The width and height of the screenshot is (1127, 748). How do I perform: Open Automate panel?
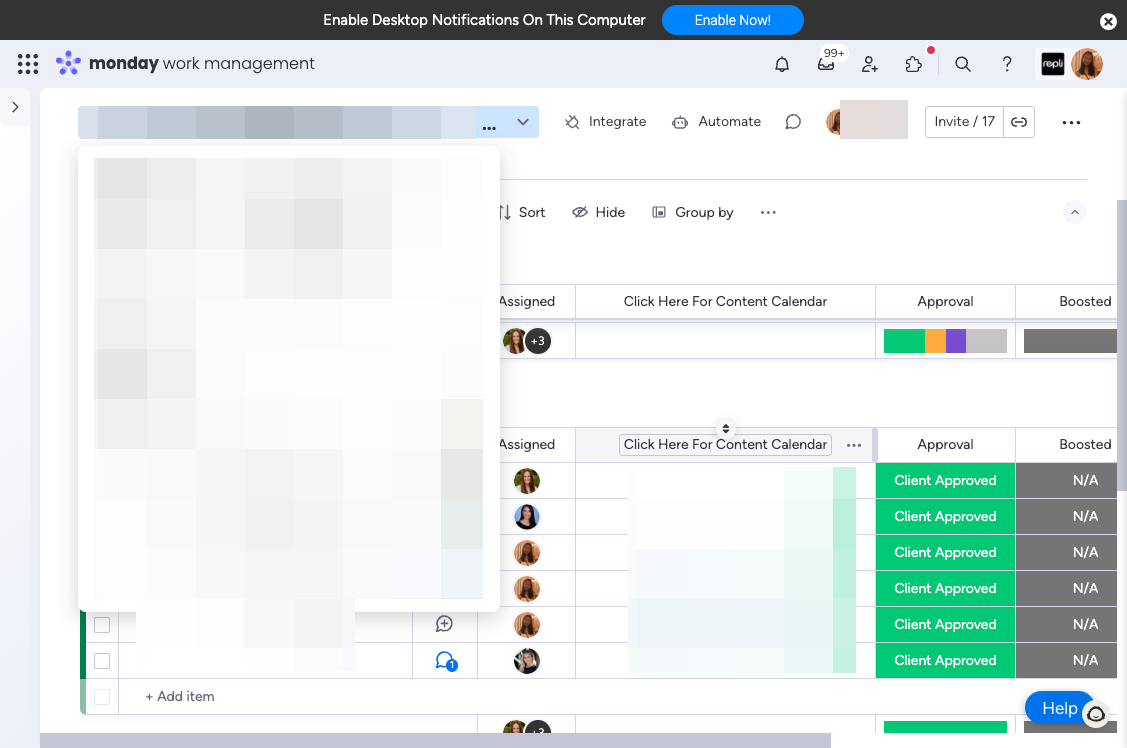tap(716, 121)
